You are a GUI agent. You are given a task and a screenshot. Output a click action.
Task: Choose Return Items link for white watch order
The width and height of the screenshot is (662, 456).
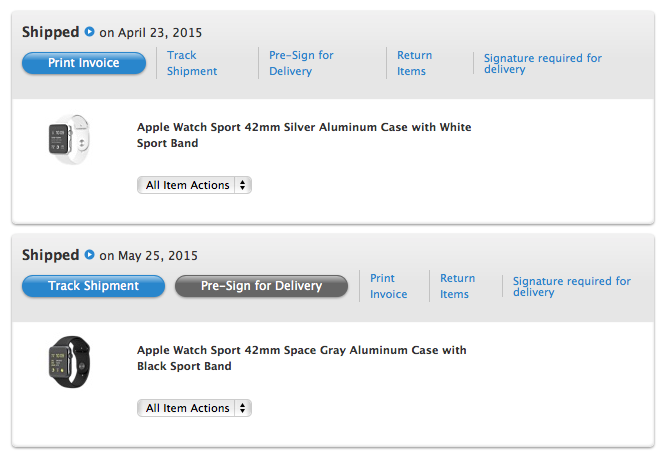pos(414,63)
